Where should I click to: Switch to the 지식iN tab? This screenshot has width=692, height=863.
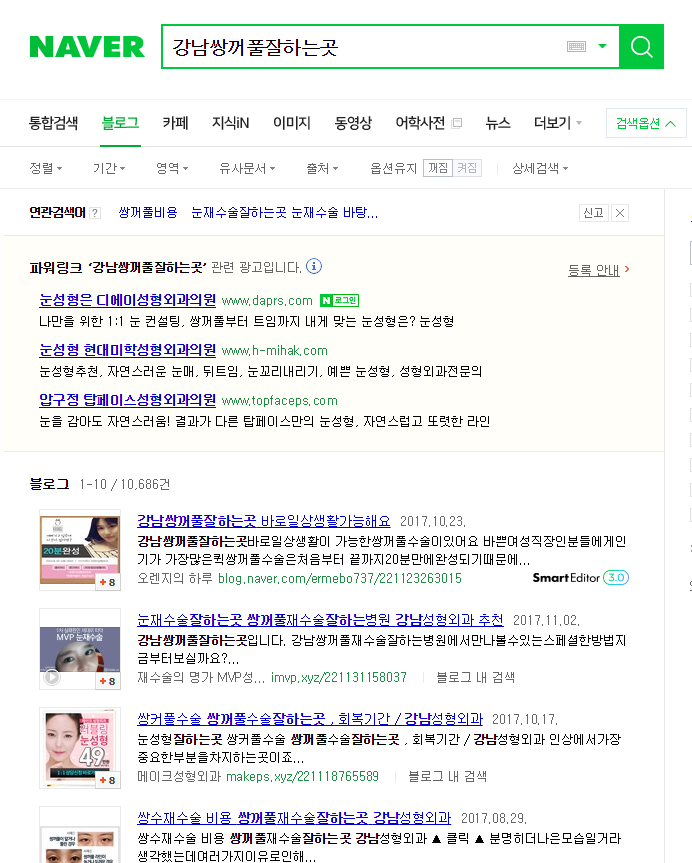tap(231, 123)
